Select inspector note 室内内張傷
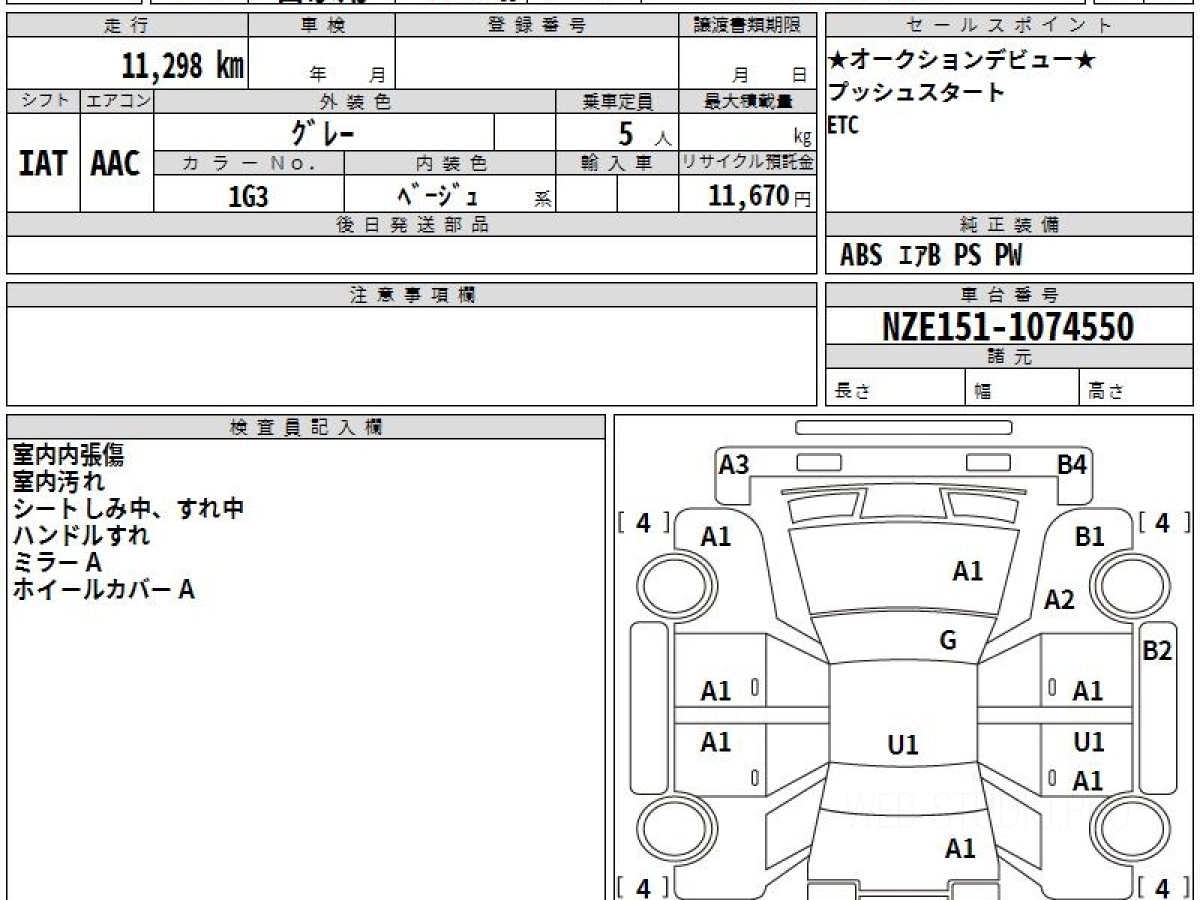Image resolution: width=1200 pixels, height=900 pixels. point(68,455)
